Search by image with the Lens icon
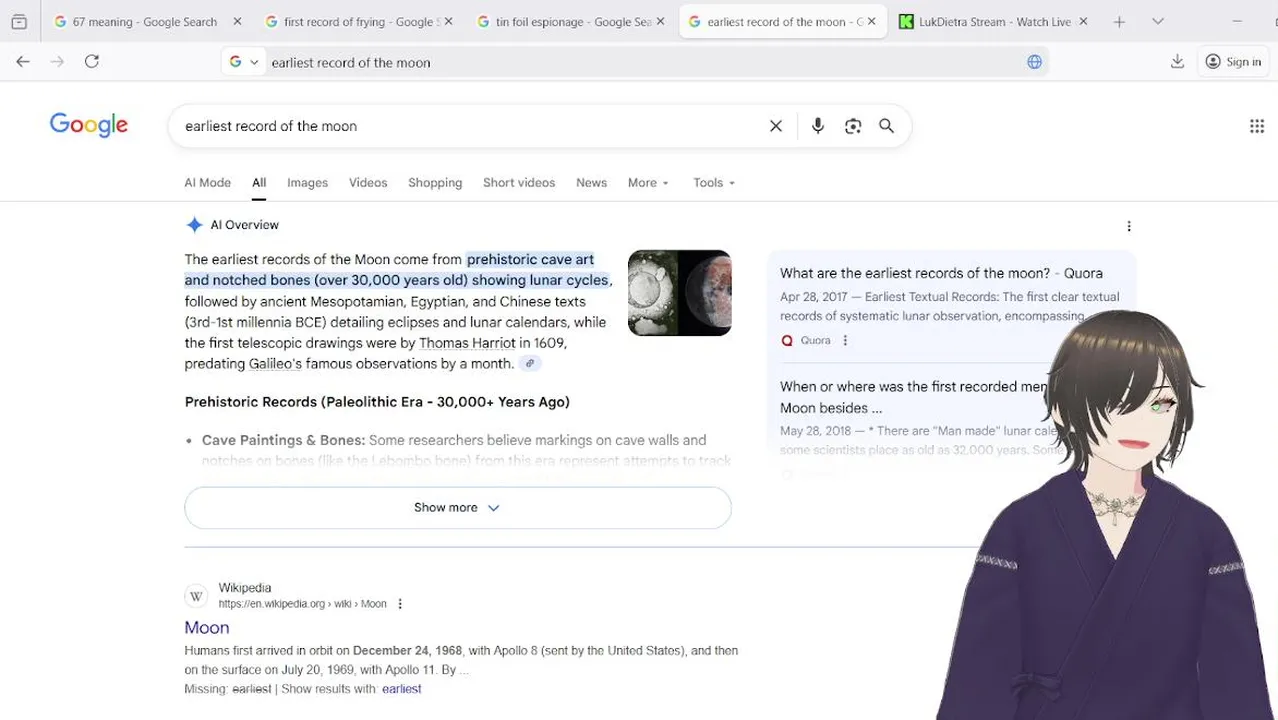1278x720 pixels. tap(853, 126)
